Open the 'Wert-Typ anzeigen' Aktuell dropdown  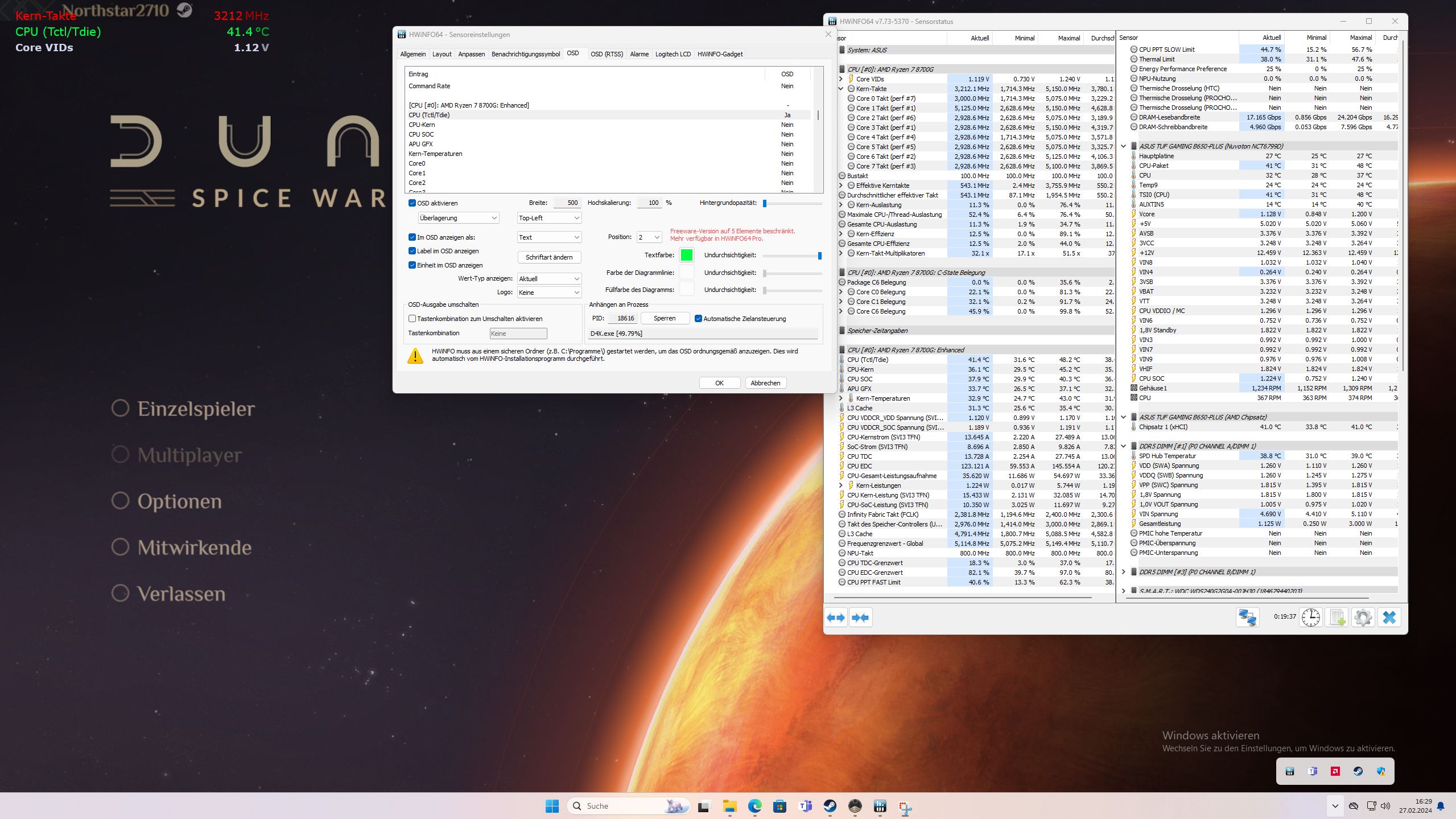tap(549, 278)
